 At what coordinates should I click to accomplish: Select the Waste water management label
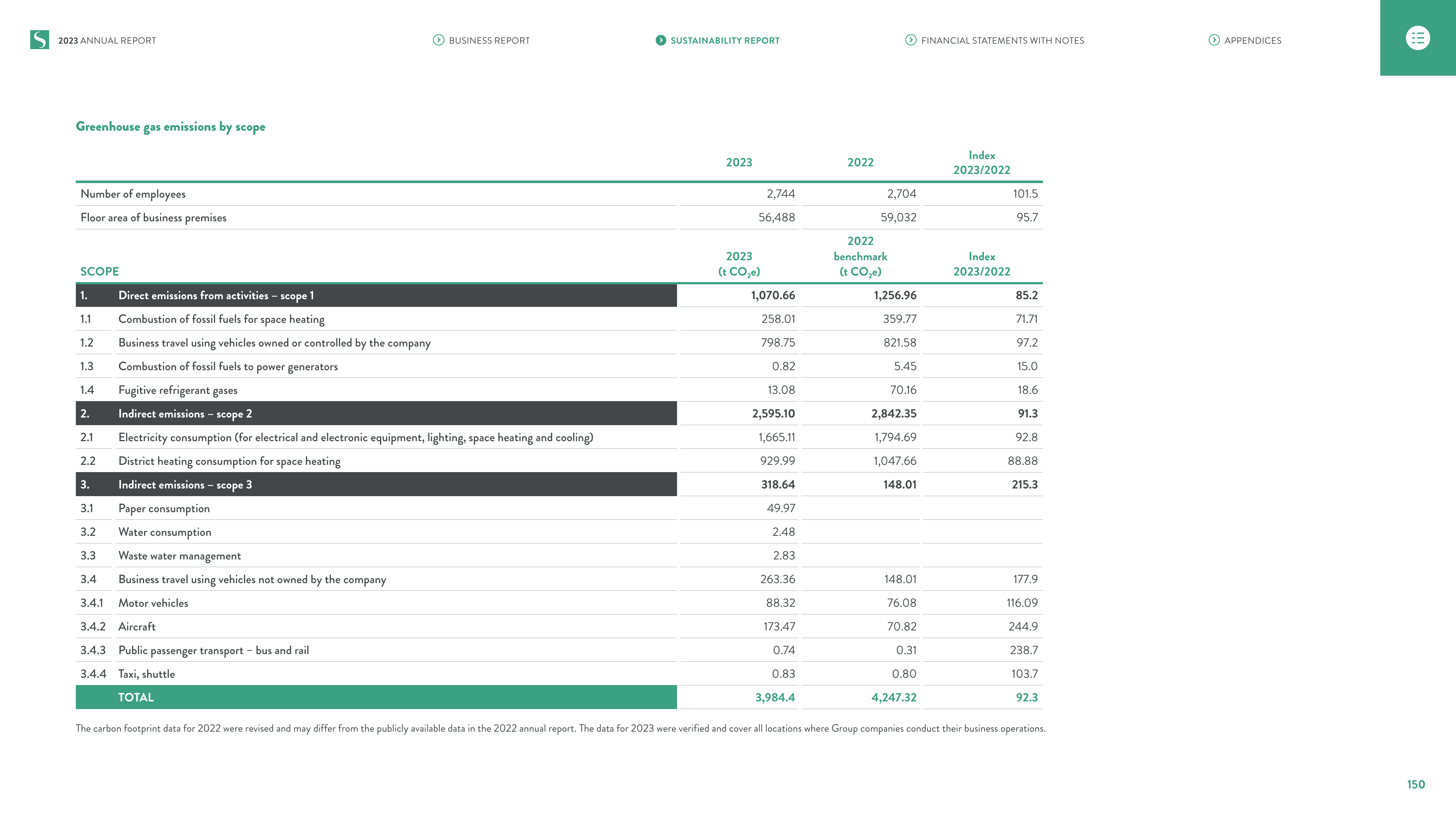[x=179, y=556]
